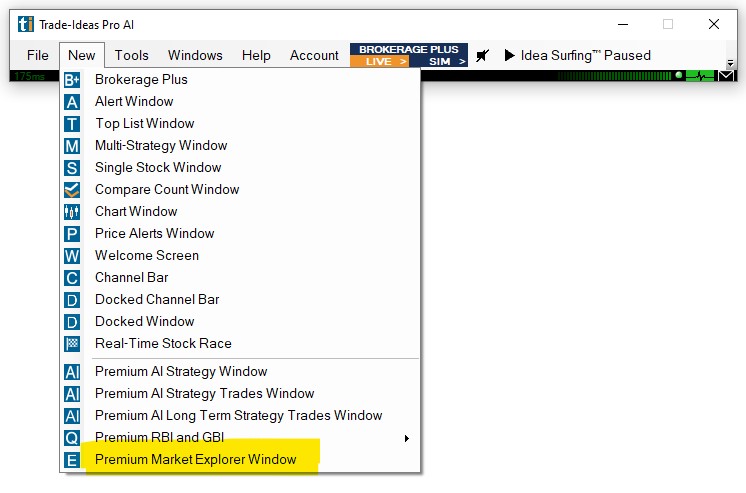Click the New menu

[81, 55]
